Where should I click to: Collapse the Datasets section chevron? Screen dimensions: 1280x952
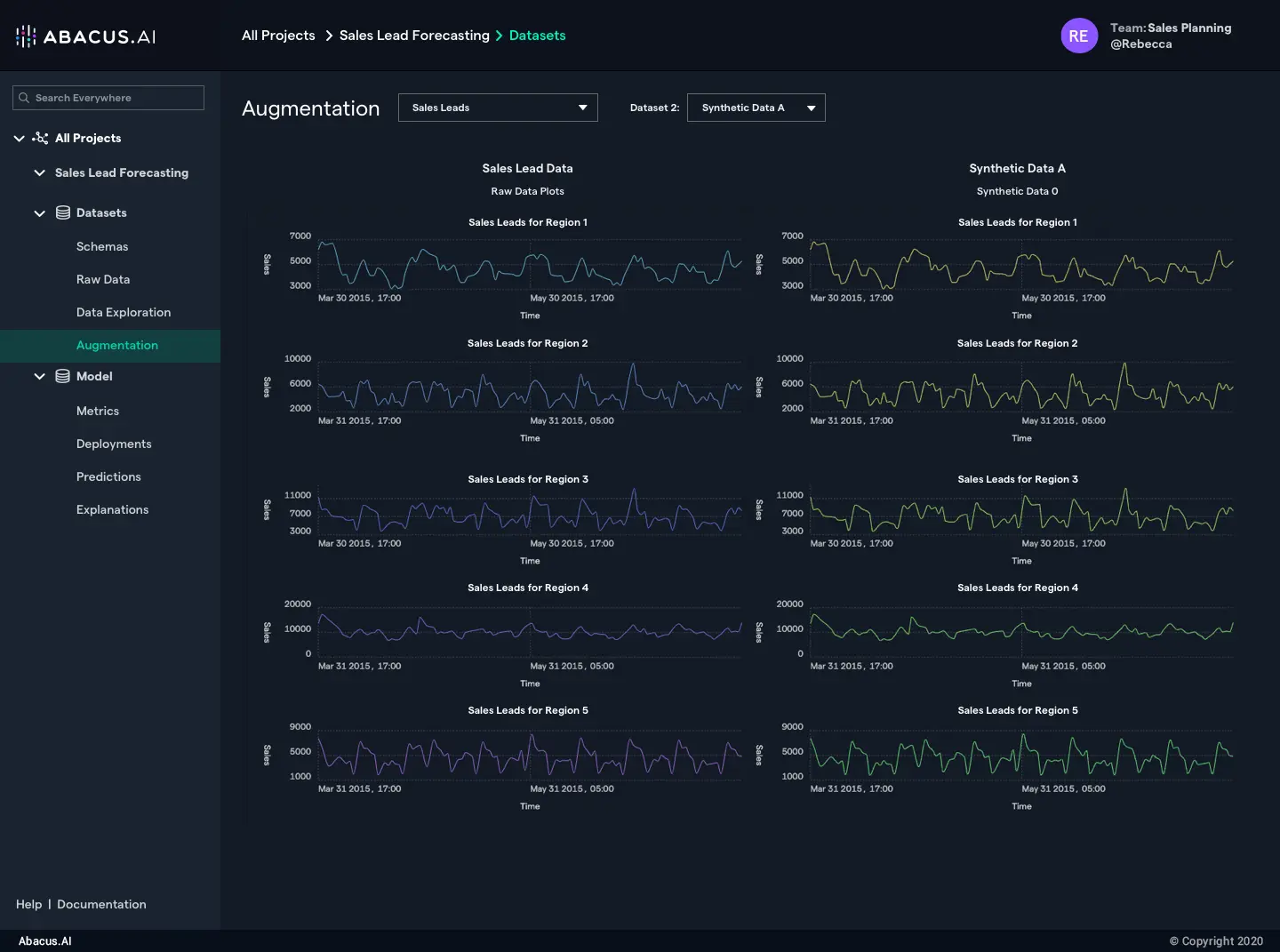(39, 212)
